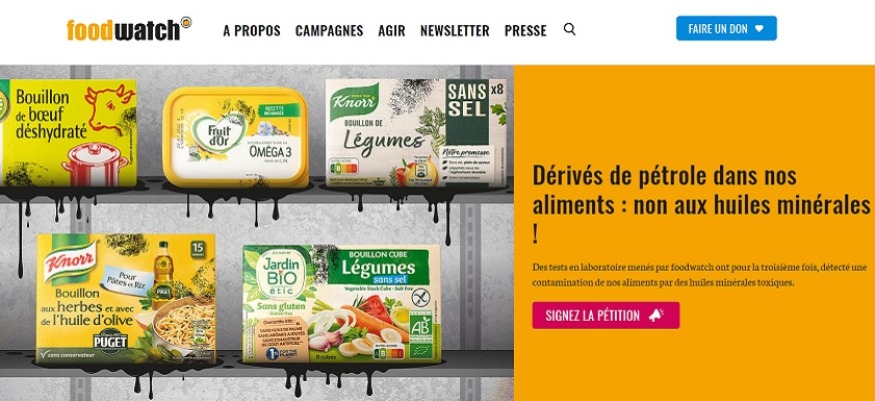This screenshot has height=401, width=875.
Task: Click the foodwatch logo
Action: click(129, 30)
